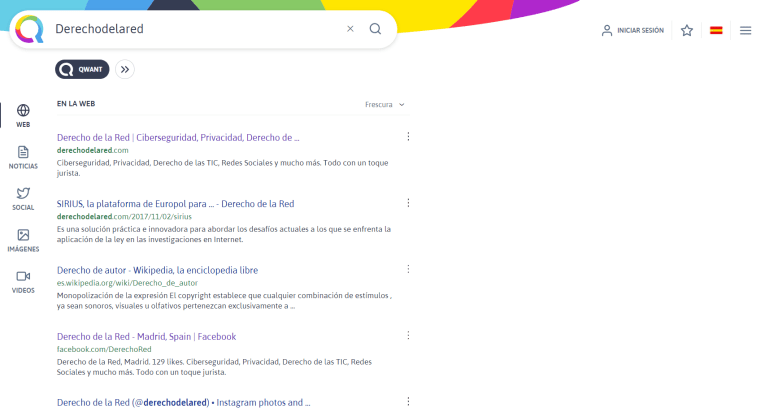Click the 'Monopolización de la expresión' snippet

click(224, 301)
